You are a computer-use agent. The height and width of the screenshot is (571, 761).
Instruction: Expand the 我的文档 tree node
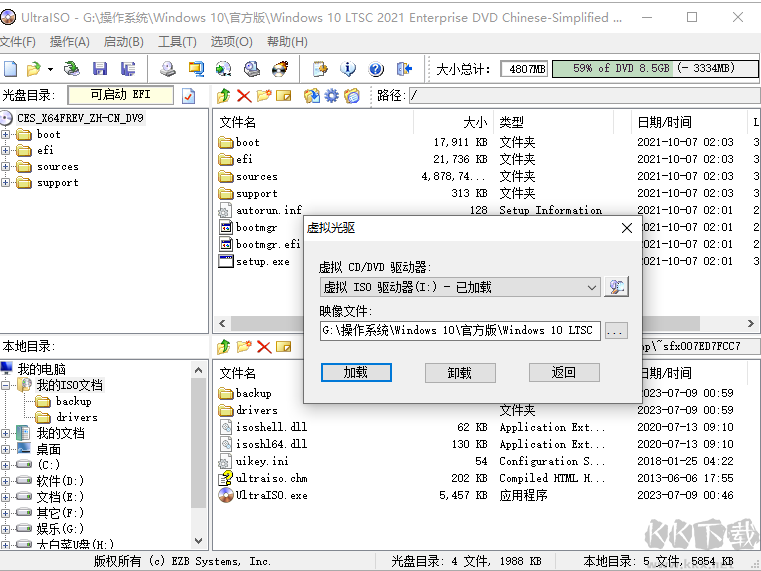pos(5,433)
